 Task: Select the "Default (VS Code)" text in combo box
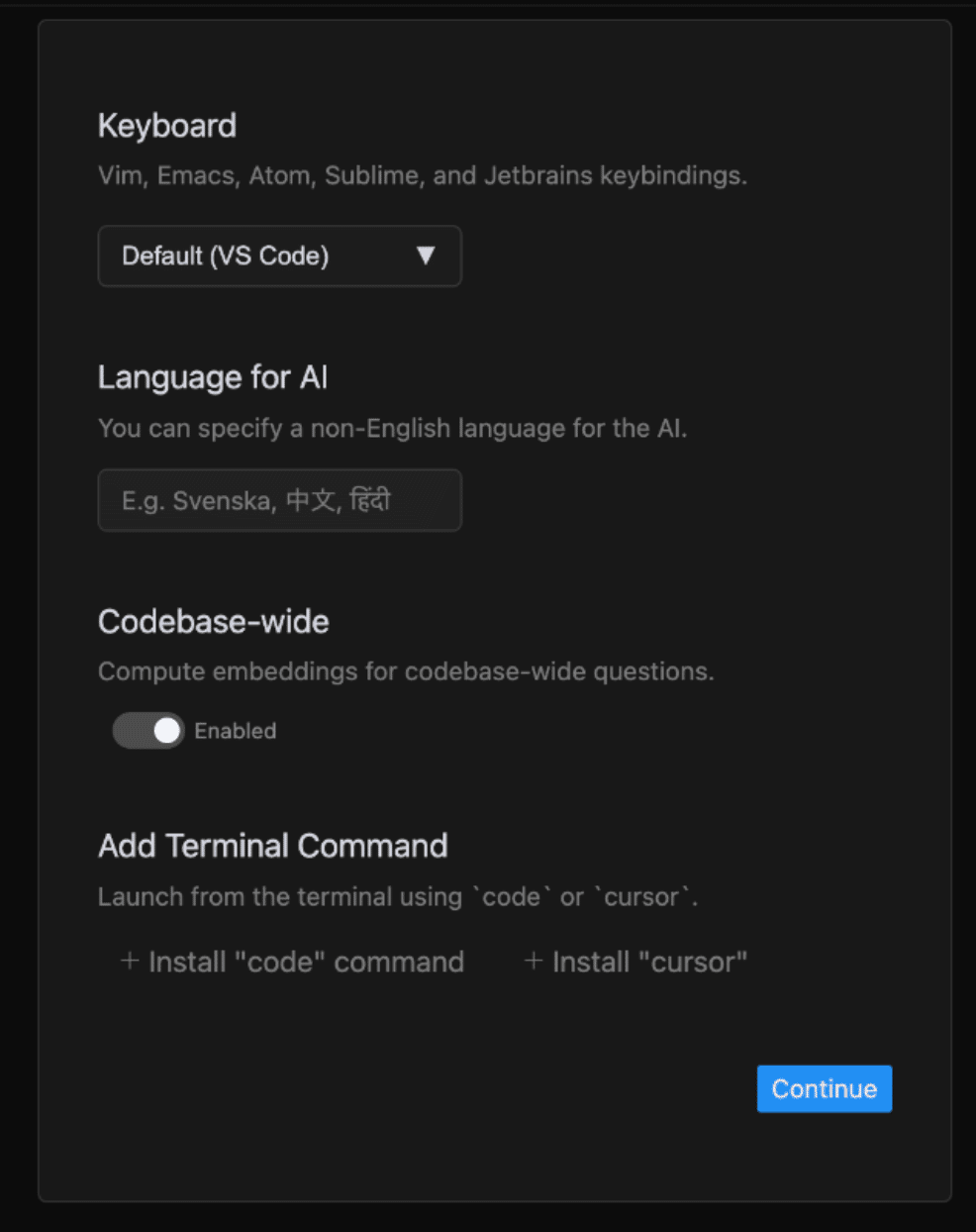[x=225, y=256]
